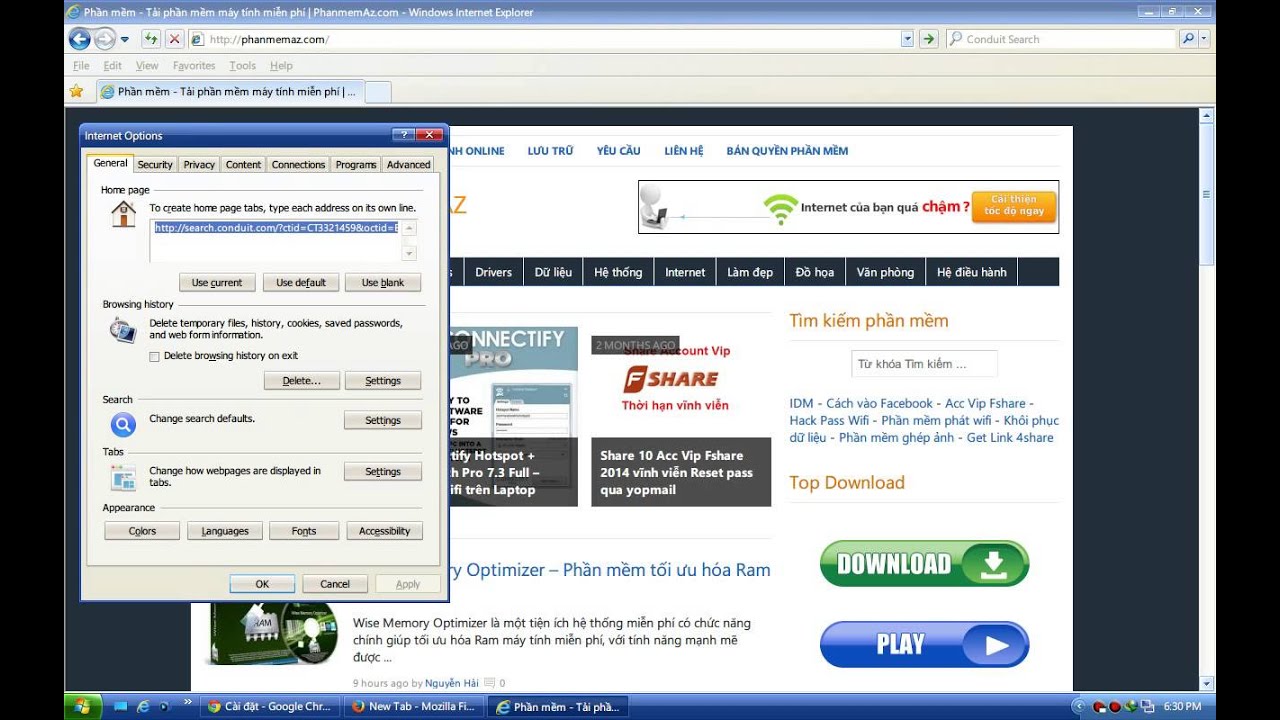
Task: Switch to the Privacy tab
Action: coord(199,165)
